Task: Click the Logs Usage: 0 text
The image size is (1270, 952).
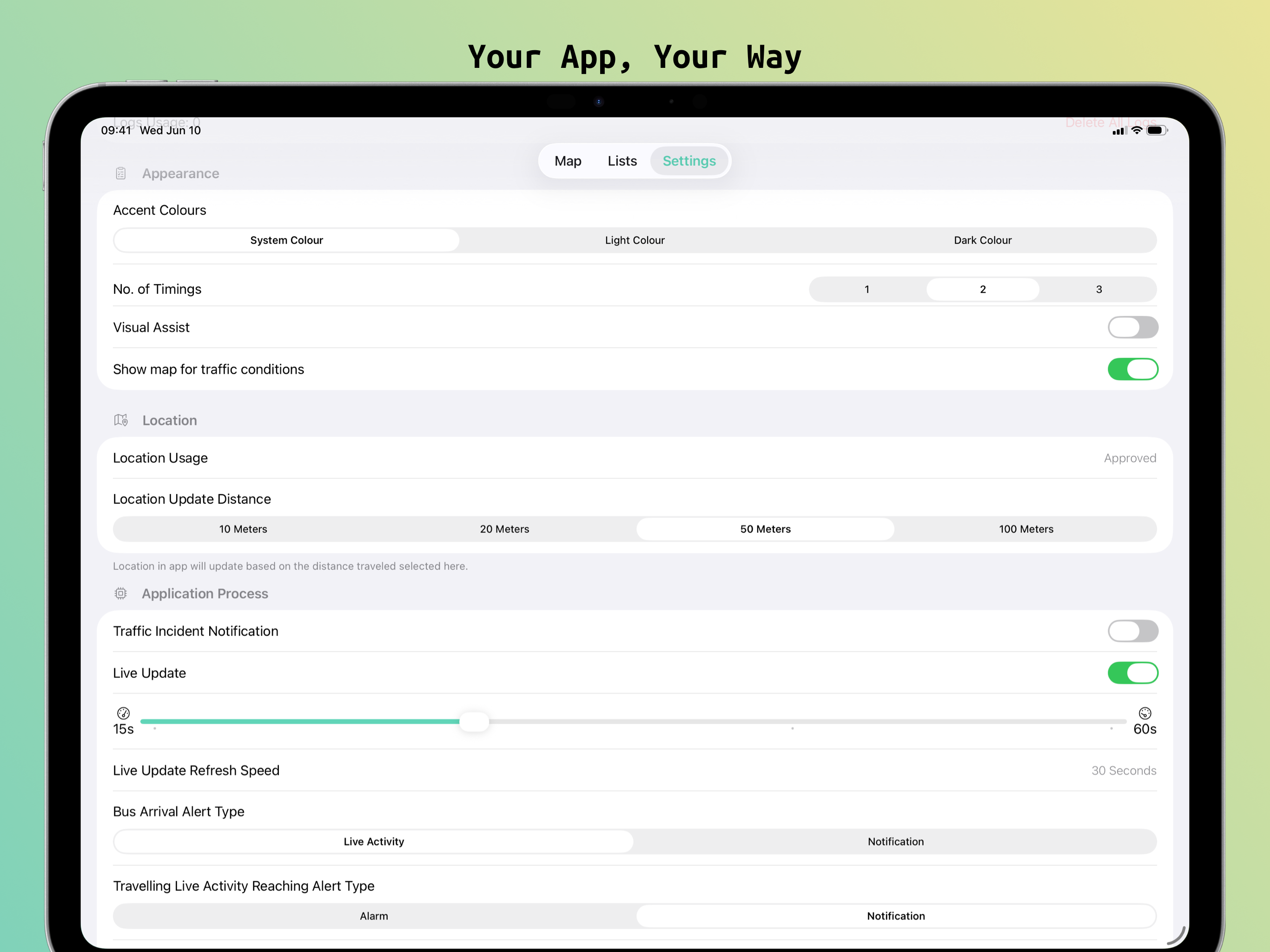Action: [x=157, y=122]
